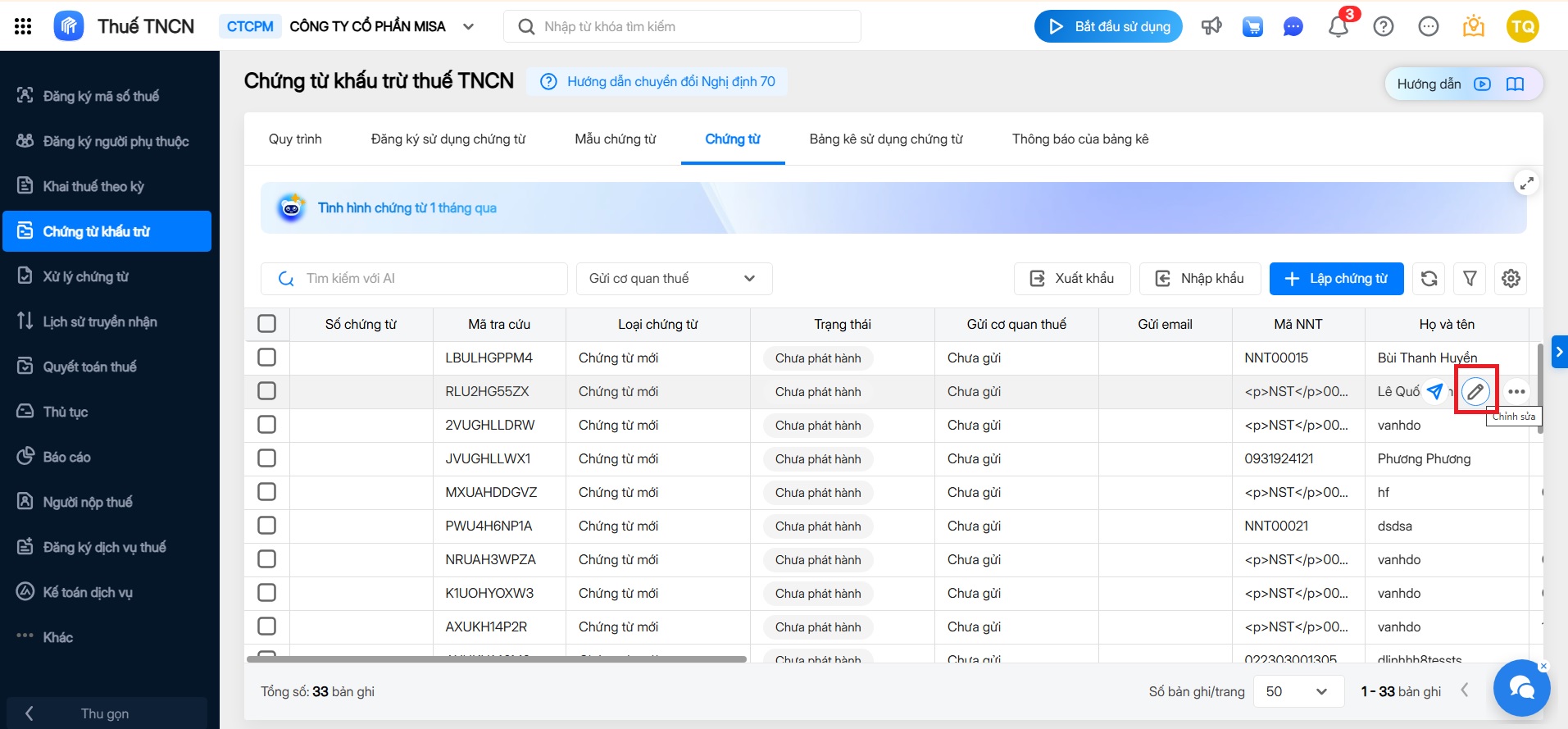Select the checkbox for row JVUGHLLWX1
Viewport: 1568px width, 729px height.
(x=266, y=458)
